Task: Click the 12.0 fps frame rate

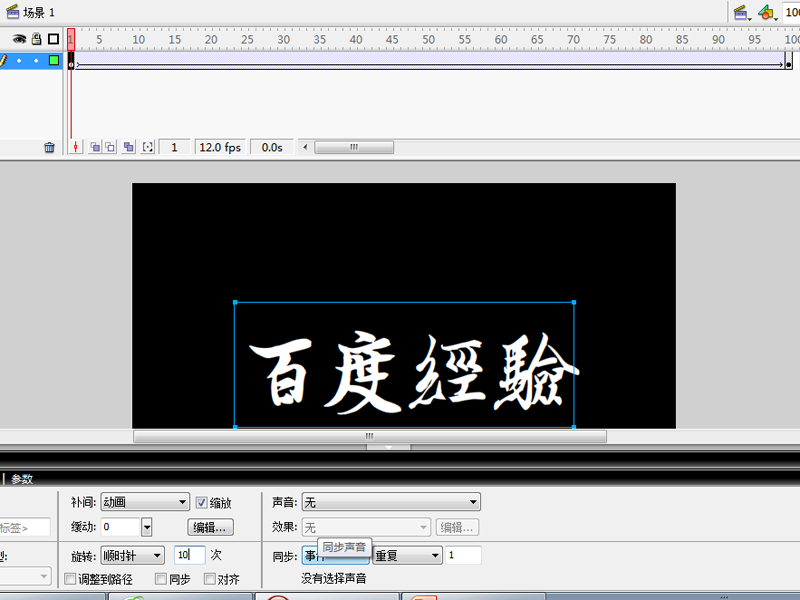Action: click(220, 147)
